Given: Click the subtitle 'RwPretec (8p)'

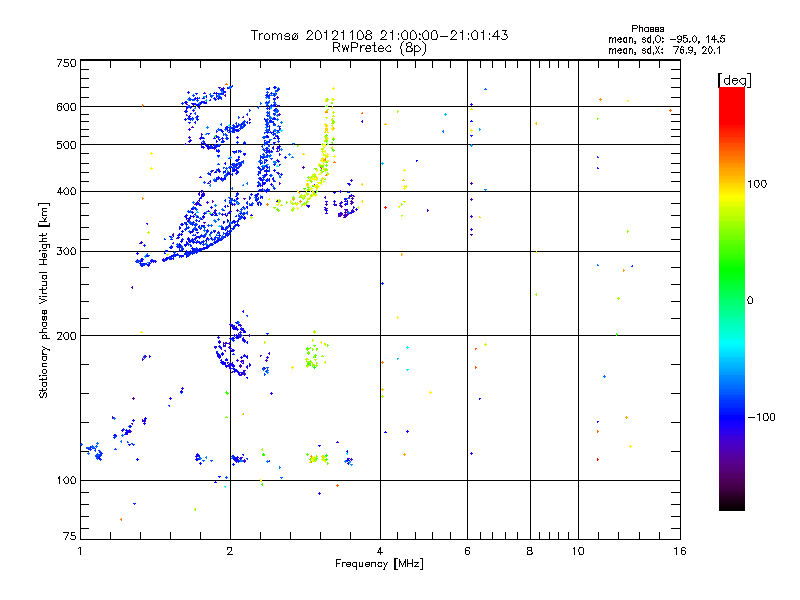Looking at the screenshot, I should (379, 48).
